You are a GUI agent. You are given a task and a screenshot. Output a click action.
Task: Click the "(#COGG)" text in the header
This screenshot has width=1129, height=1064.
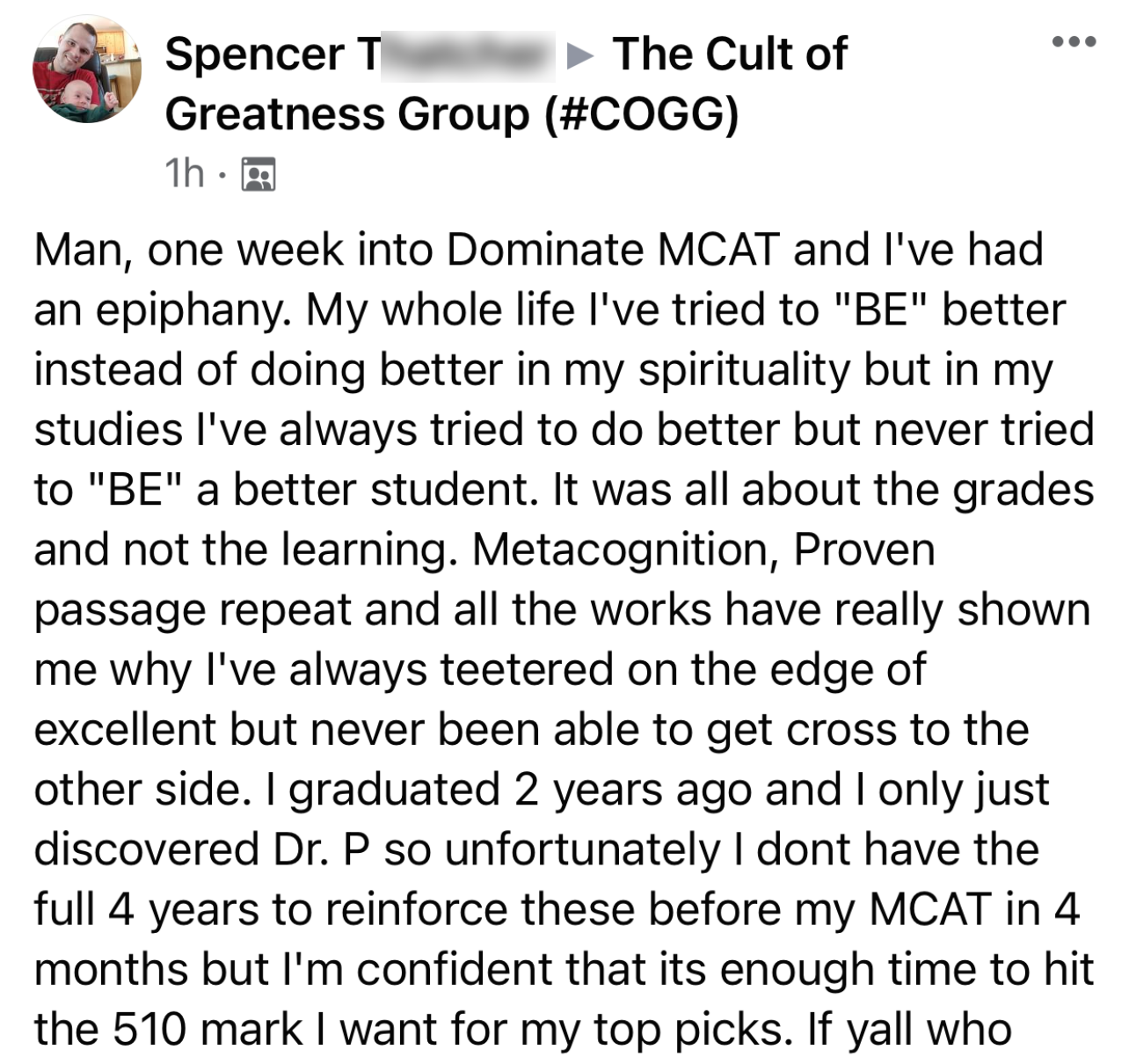point(641,114)
